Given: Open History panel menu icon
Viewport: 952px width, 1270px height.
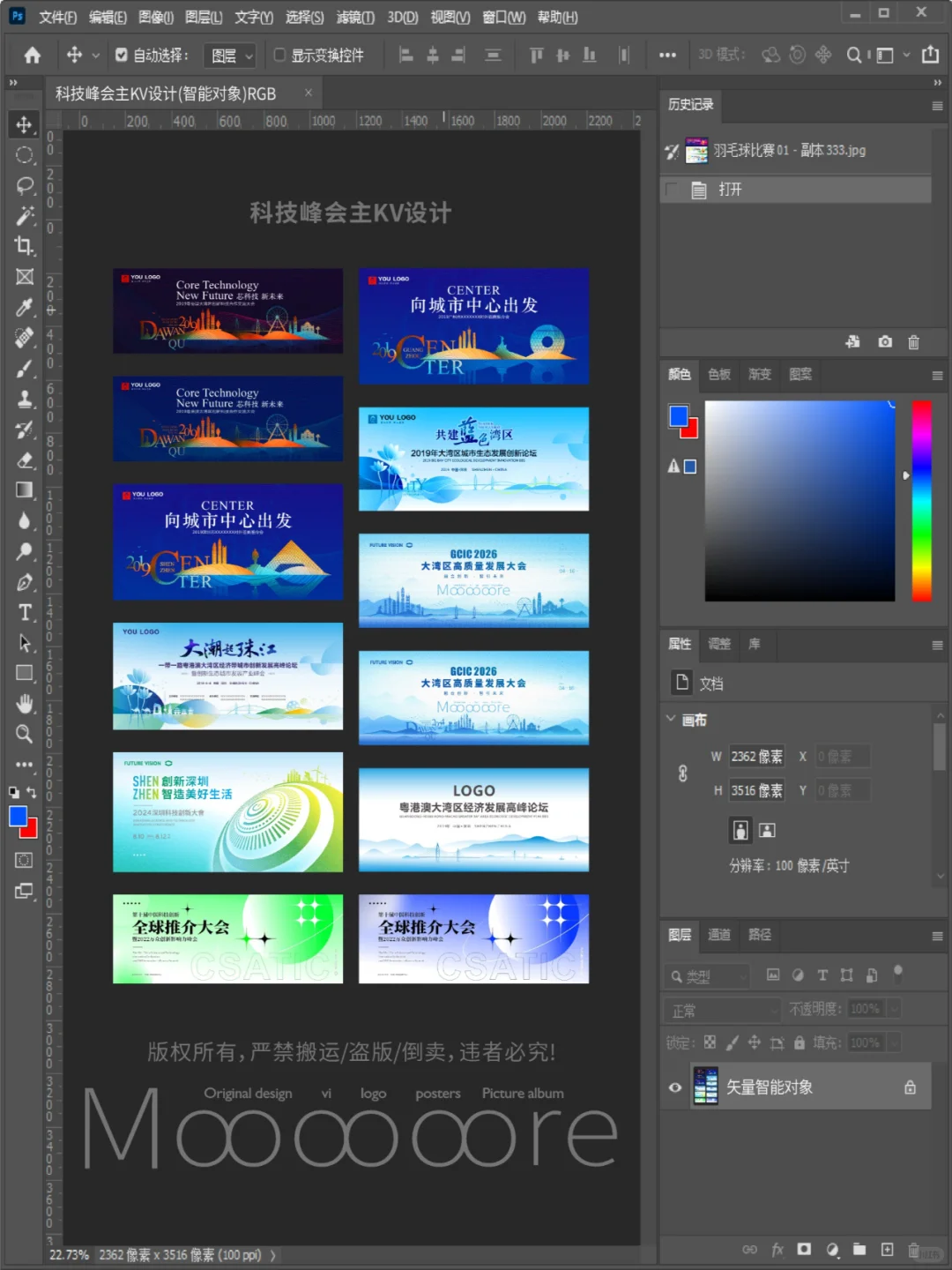Looking at the screenshot, I should pos(937,106).
